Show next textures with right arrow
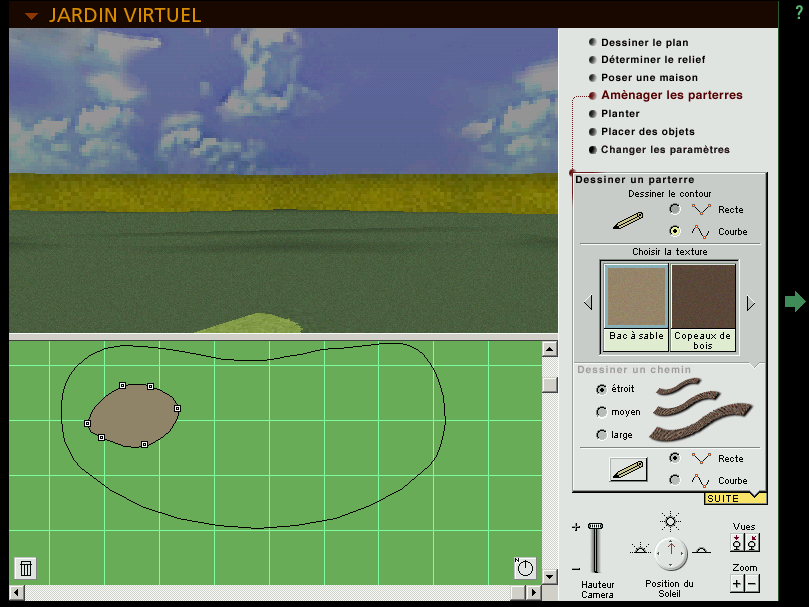The image size is (809, 607). (x=750, y=303)
